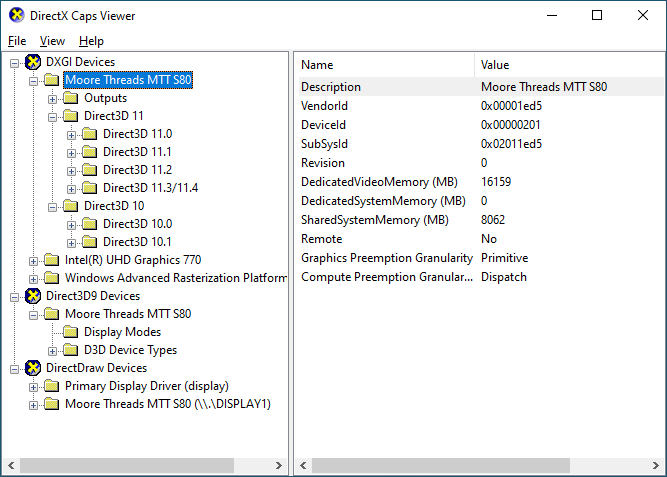Click the details pane scroll right arrow
Screen dimensions: 667x477
656,465
